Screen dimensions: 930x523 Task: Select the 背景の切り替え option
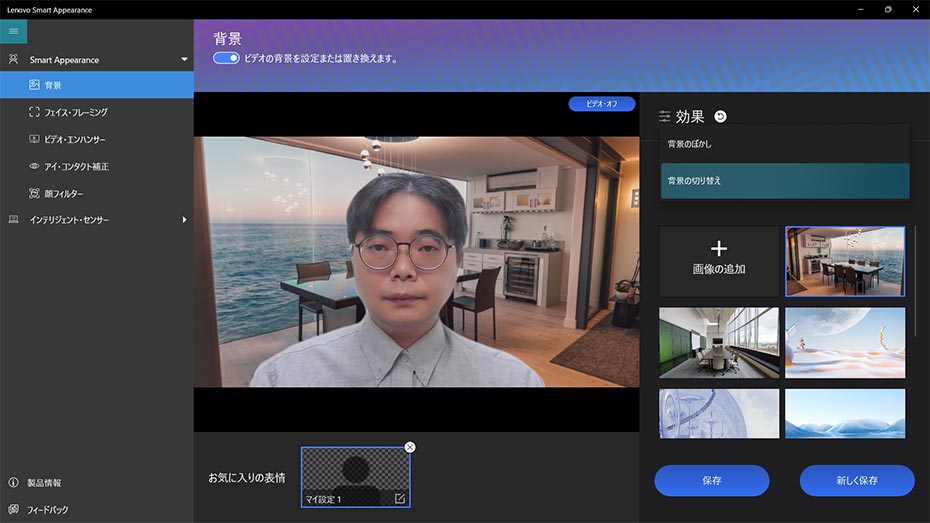[x=785, y=181]
